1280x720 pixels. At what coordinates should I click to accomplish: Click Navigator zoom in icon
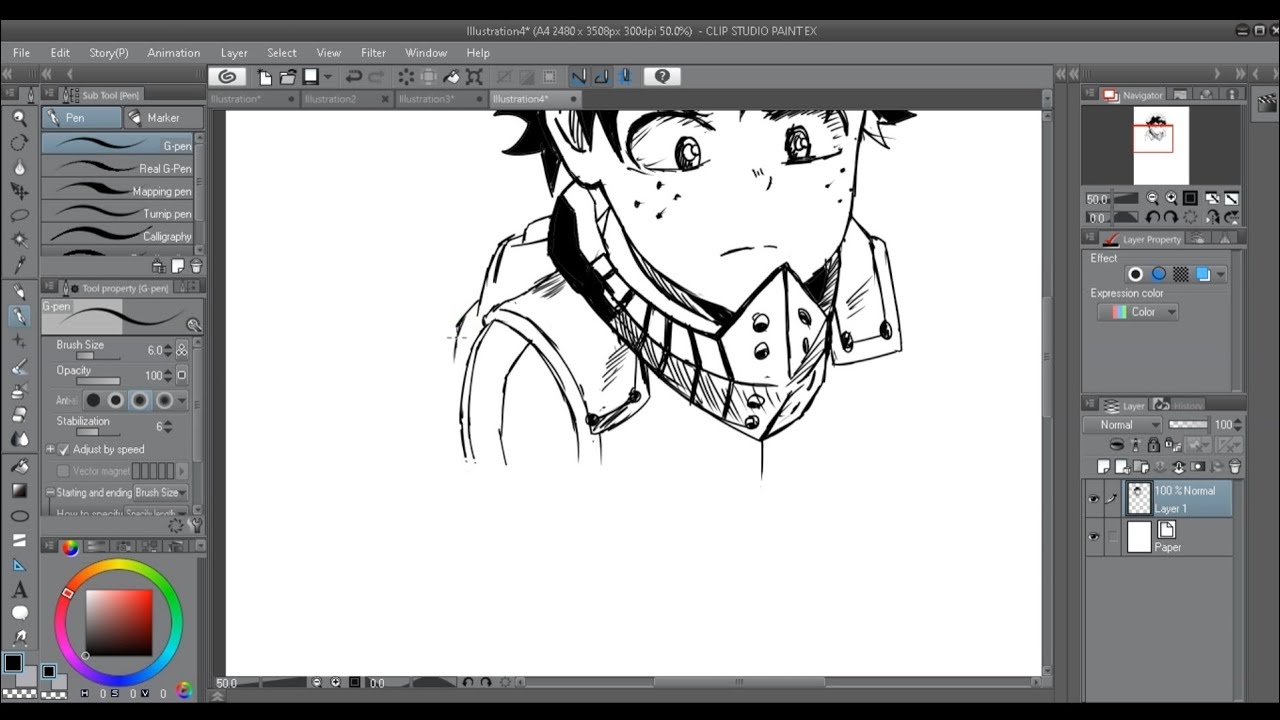pyautogui.click(x=1171, y=198)
